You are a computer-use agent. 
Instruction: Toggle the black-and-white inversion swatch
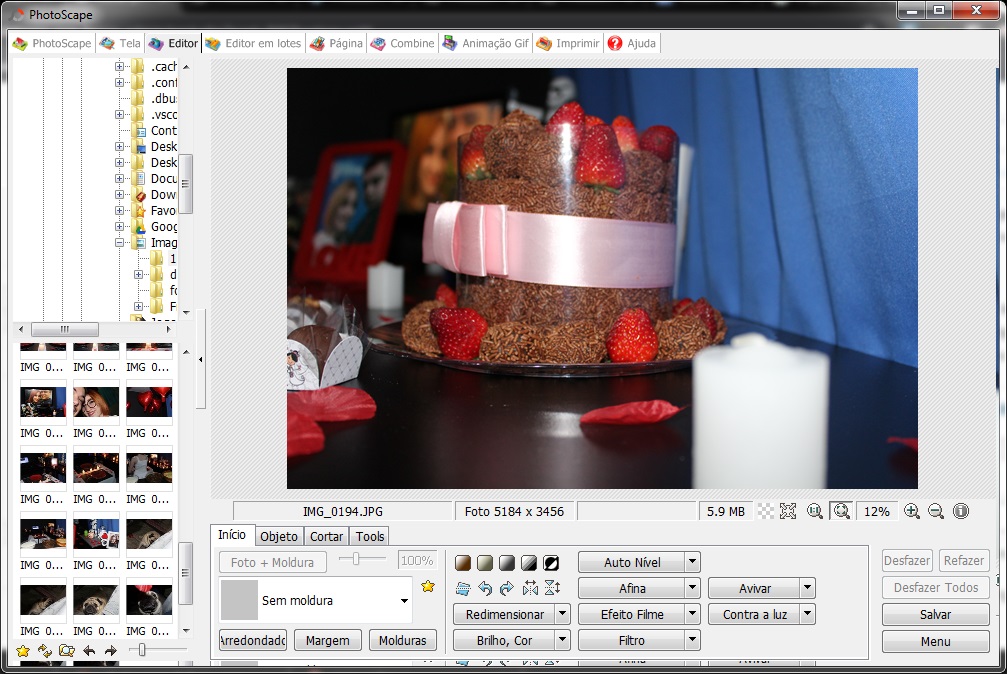point(550,562)
